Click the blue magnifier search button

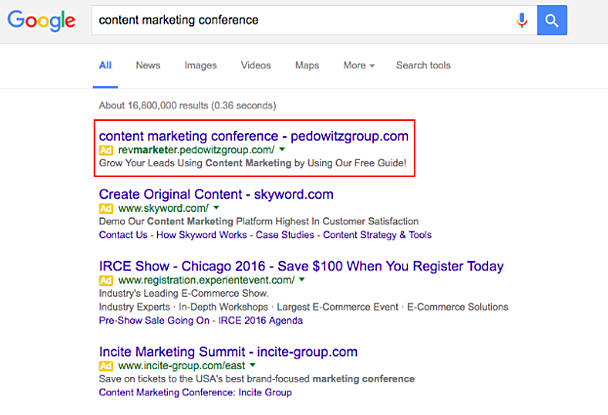pos(552,20)
